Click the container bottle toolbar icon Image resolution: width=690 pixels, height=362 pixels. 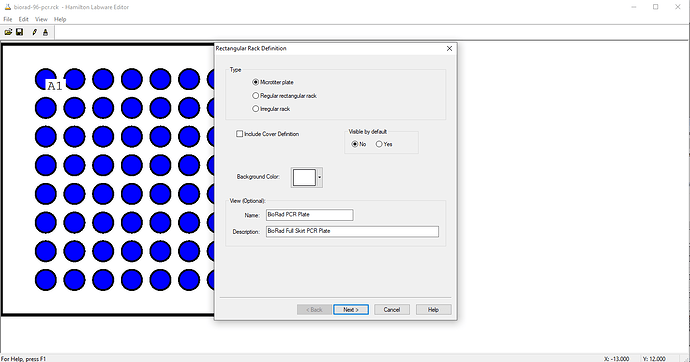pyautogui.click(x=45, y=32)
